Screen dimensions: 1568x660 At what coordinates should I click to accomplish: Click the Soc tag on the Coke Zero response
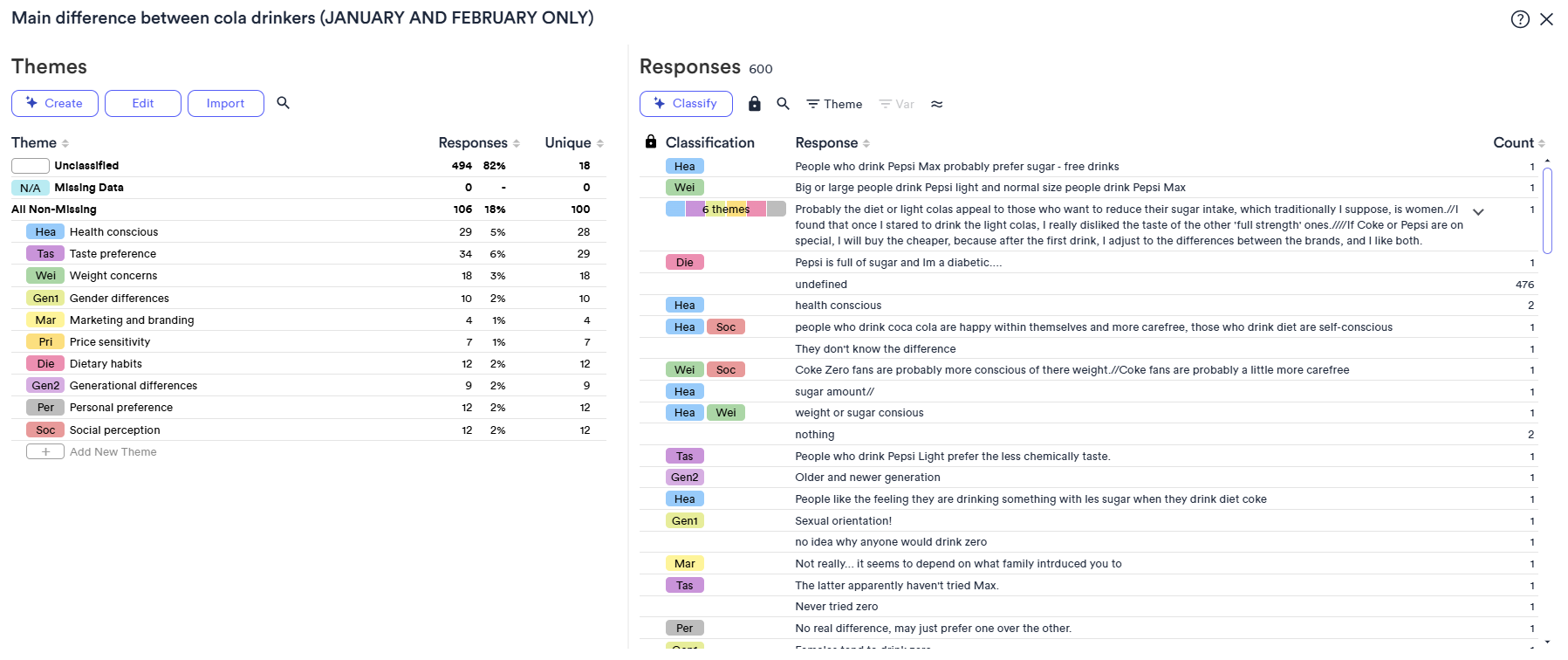coord(726,369)
